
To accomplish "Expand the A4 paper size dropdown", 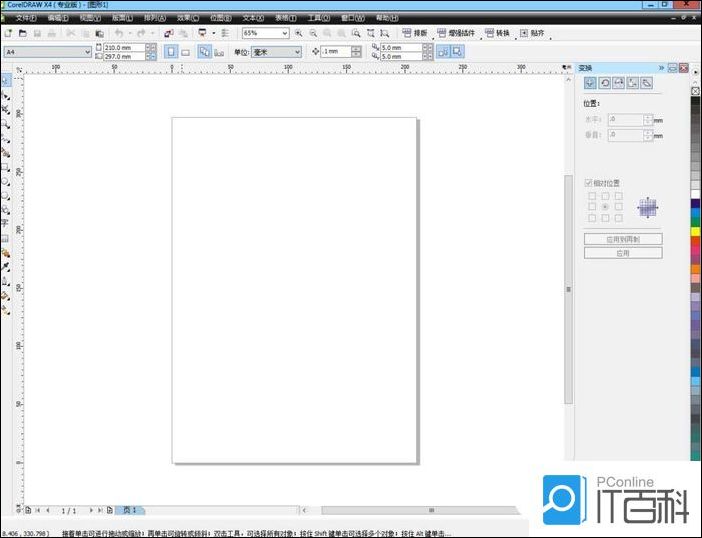I will 87,51.
